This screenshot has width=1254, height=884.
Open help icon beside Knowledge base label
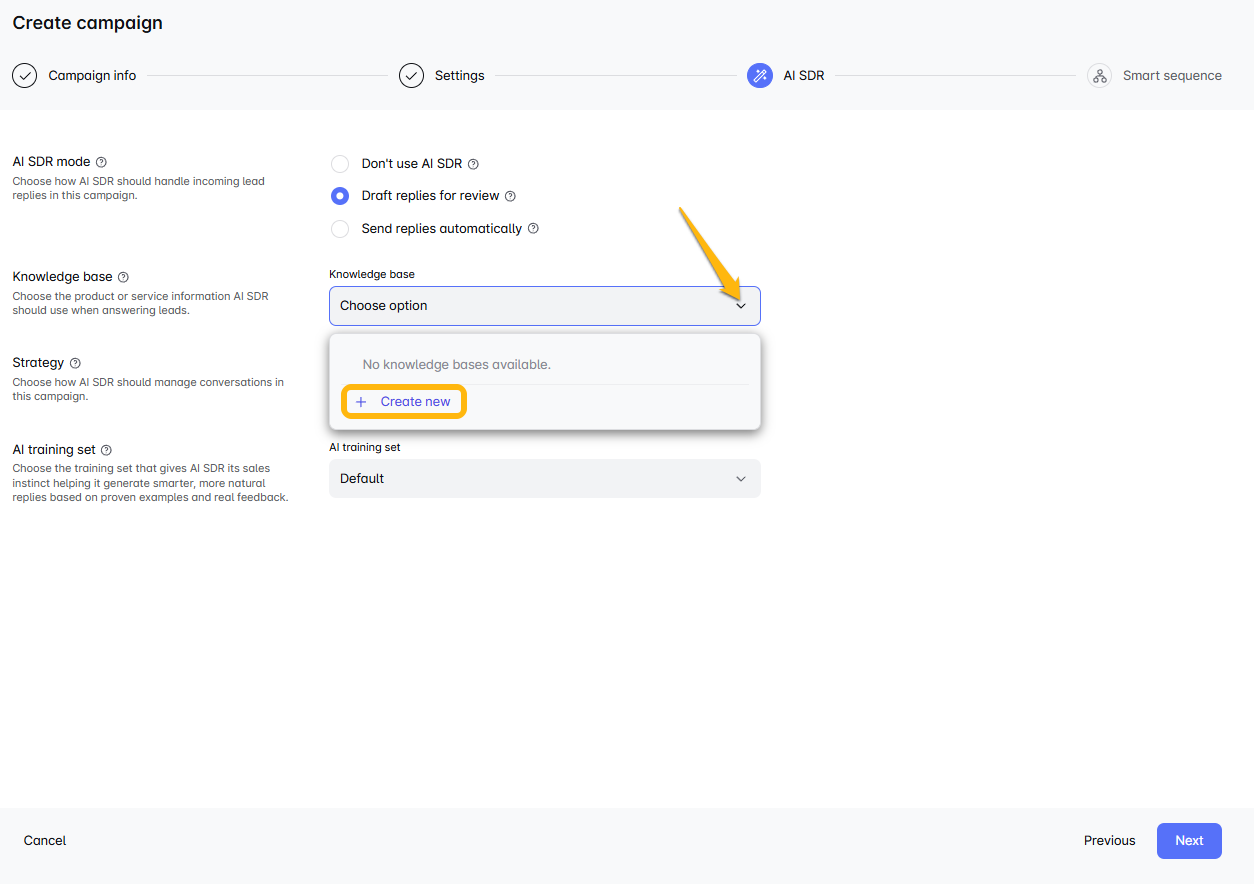[123, 277]
